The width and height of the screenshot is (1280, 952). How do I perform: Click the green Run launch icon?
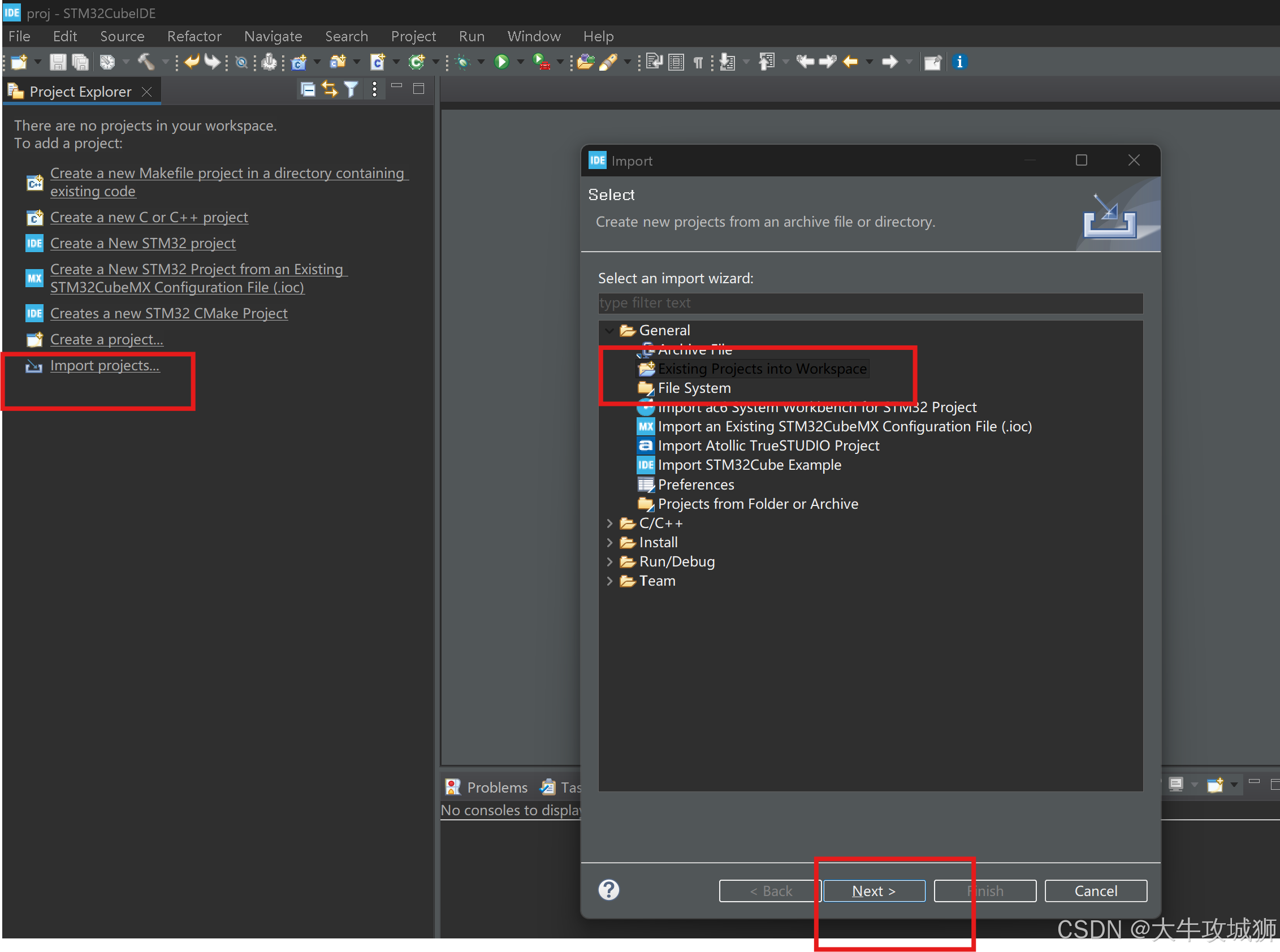coord(501,62)
